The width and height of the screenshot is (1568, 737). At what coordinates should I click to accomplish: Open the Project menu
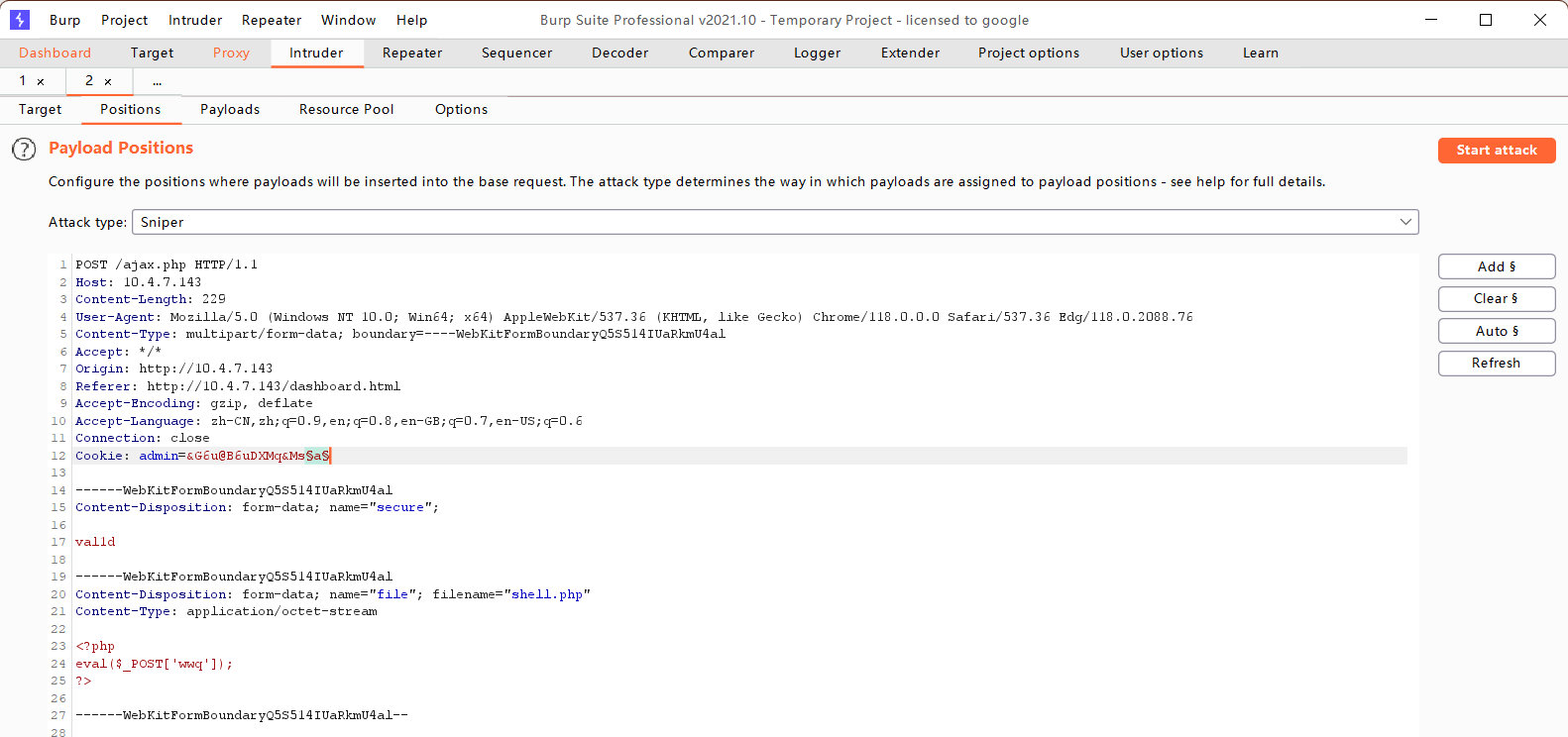point(124,20)
